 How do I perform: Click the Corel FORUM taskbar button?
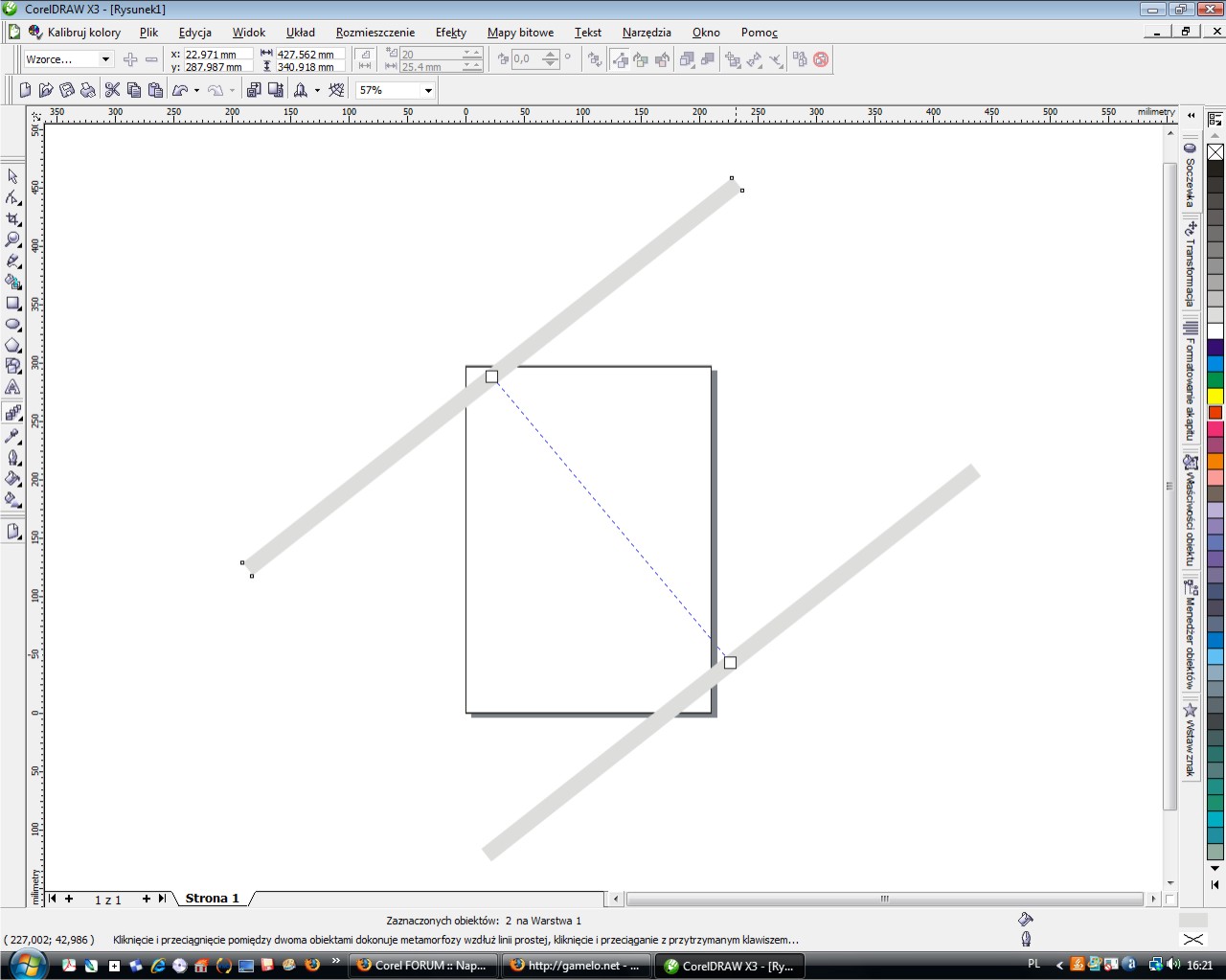(x=421, y=966)
